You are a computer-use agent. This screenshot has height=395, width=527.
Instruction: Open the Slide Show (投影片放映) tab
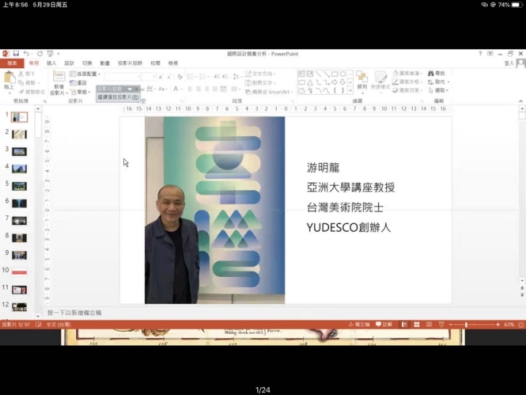tap(130, 63)
